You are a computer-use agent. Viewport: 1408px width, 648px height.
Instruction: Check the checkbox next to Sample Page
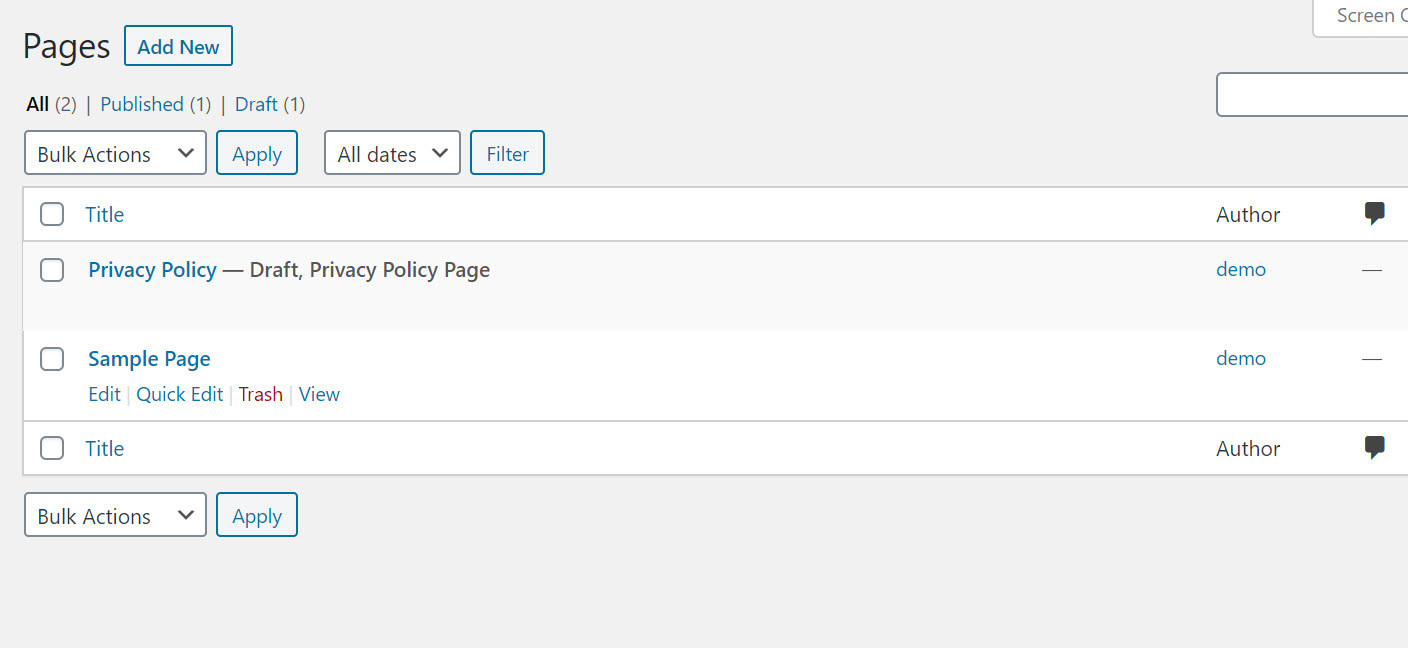pos(52,358)
